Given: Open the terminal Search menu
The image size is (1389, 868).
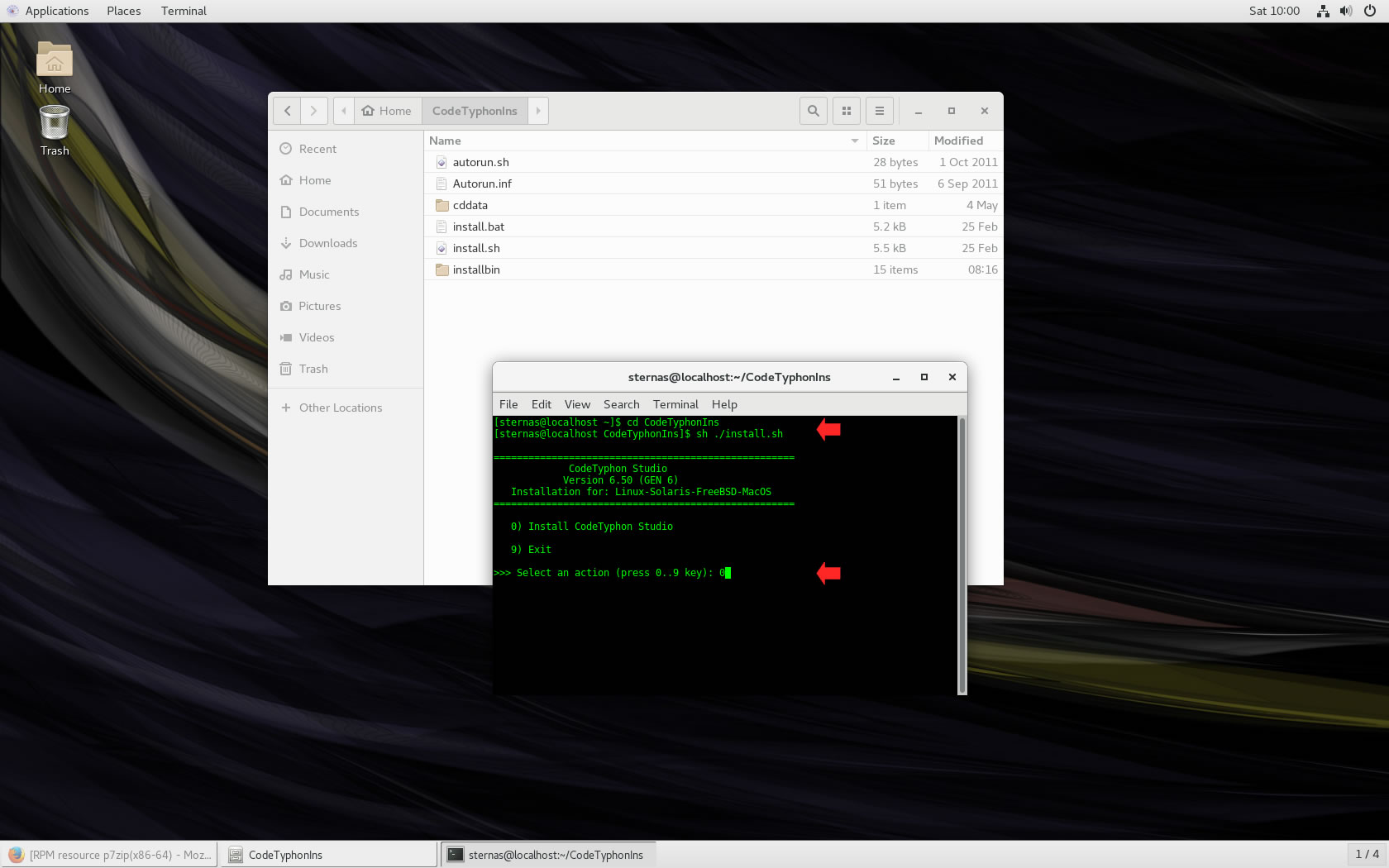Looking at the screenshot, I should click(621, 404).
